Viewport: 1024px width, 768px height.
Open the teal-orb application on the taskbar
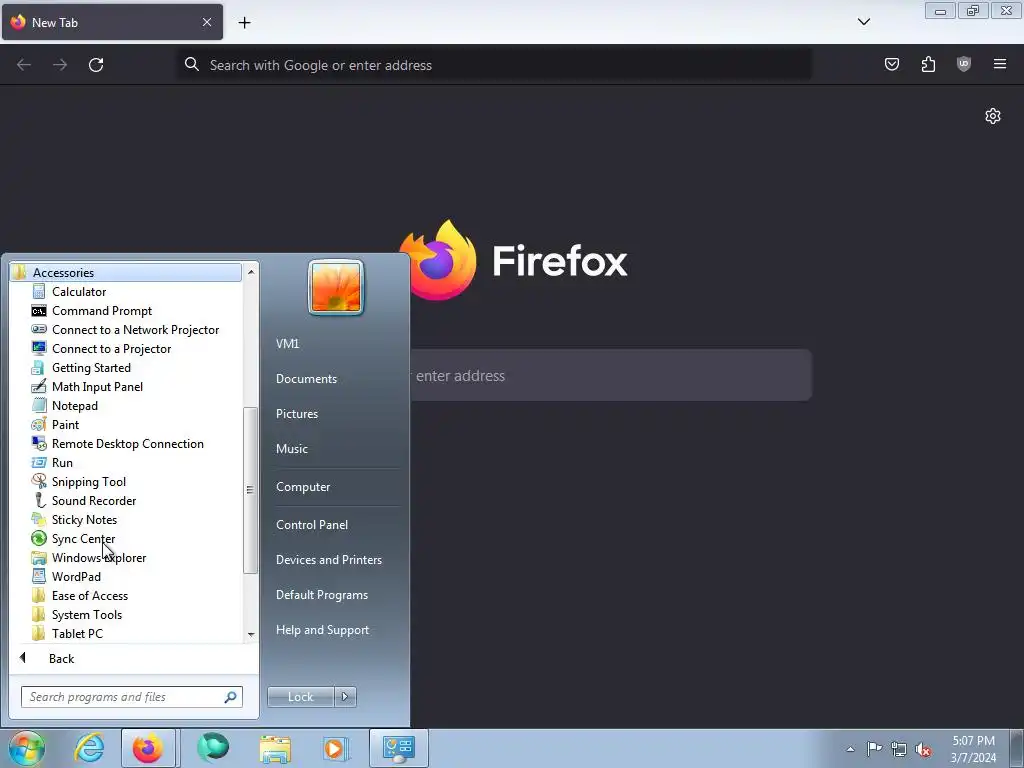[x=213, y=748]
